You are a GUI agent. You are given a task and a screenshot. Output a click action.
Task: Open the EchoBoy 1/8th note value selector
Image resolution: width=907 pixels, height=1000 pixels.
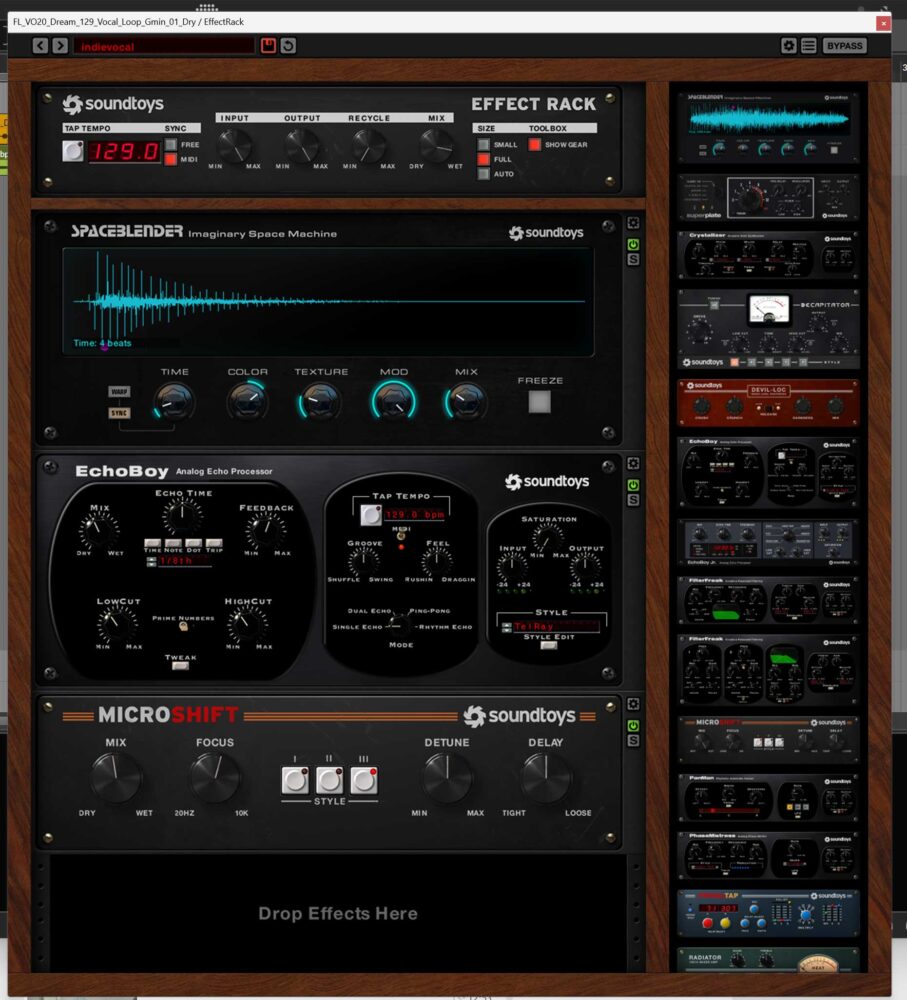(x=184, y=561)
